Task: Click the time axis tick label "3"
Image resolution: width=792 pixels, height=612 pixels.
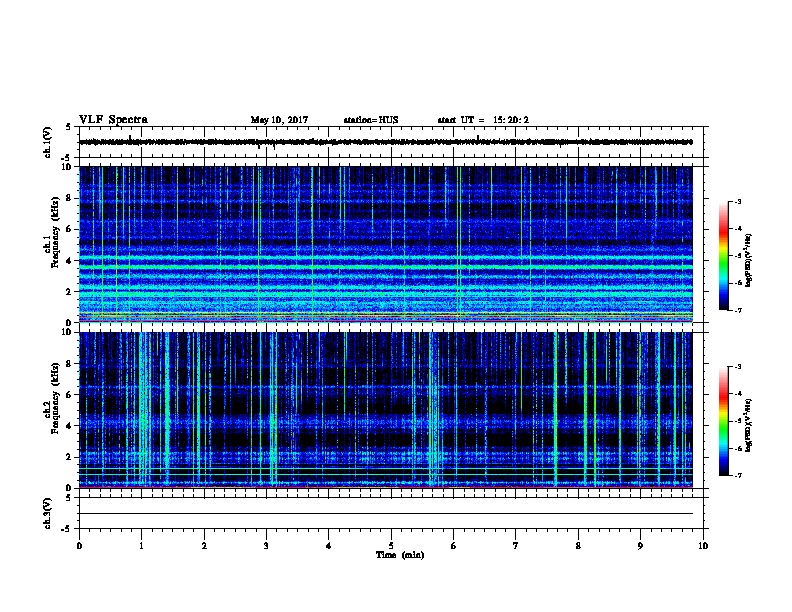Action: click(266, 546)
